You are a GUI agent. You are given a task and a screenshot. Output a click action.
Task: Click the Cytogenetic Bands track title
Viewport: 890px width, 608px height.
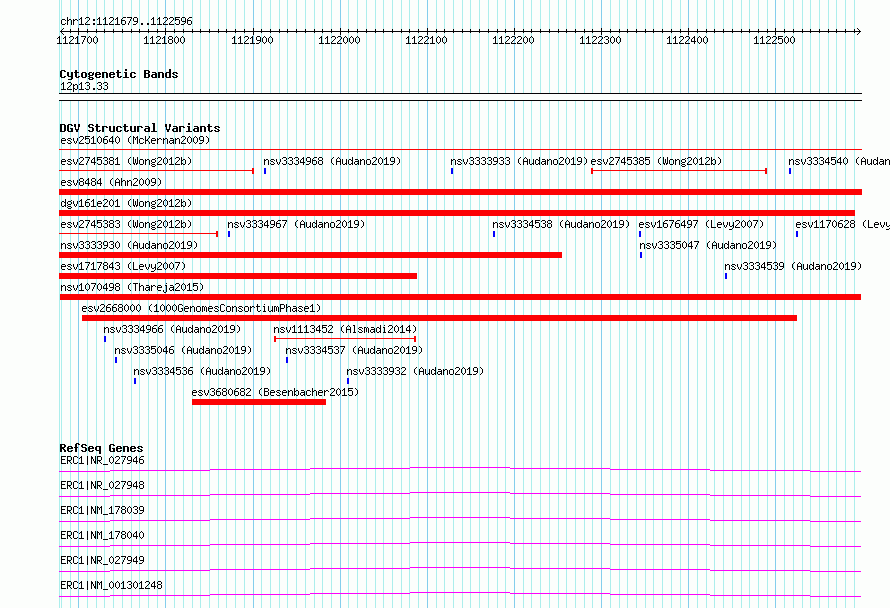coord(119,74)
